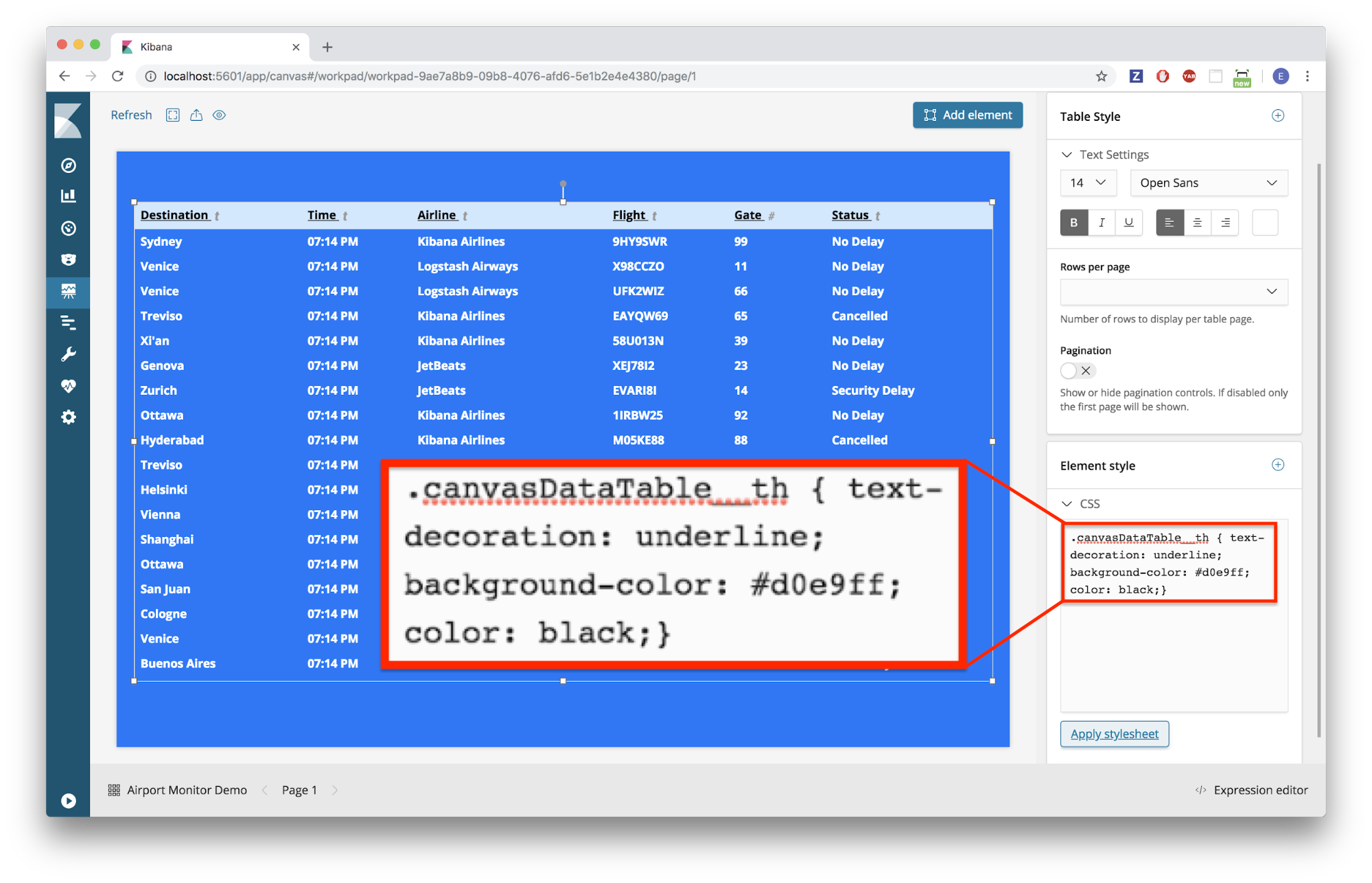Click the flight number EAYQW69
1372x883 pixels.
click(640, 316)
